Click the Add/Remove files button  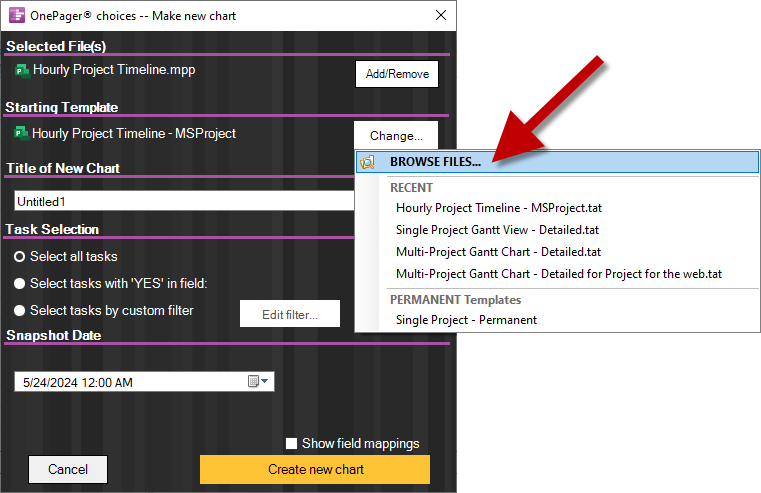click(397, 74)
